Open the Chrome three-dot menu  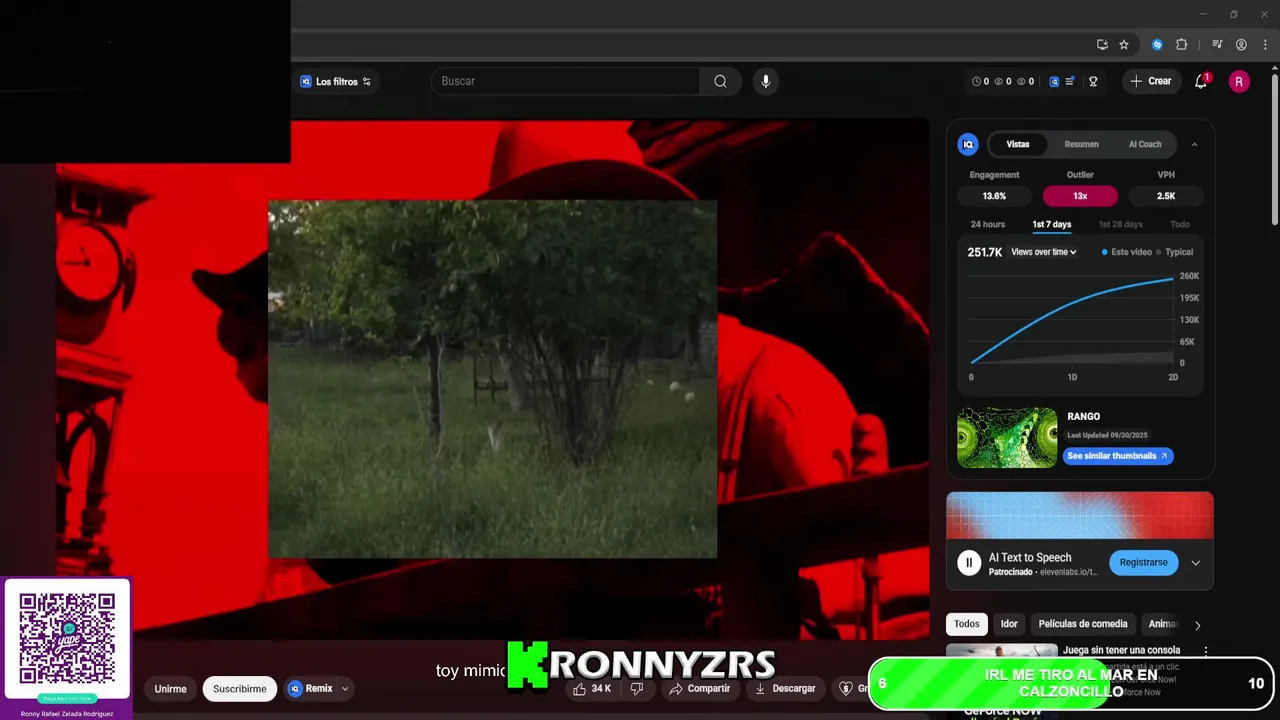coord(1265,44)
